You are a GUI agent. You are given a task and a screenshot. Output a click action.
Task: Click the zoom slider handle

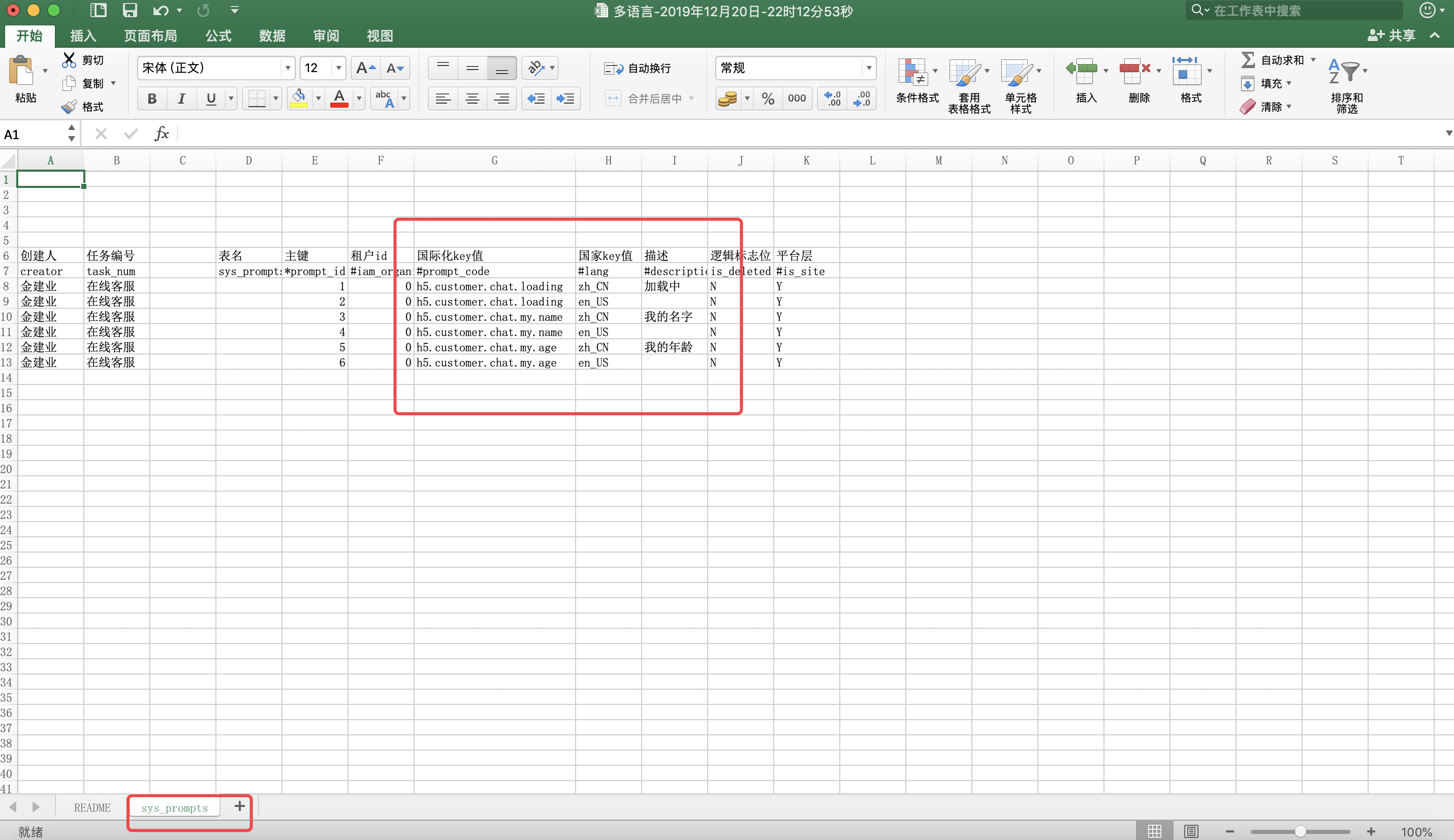click(1300, 831)
